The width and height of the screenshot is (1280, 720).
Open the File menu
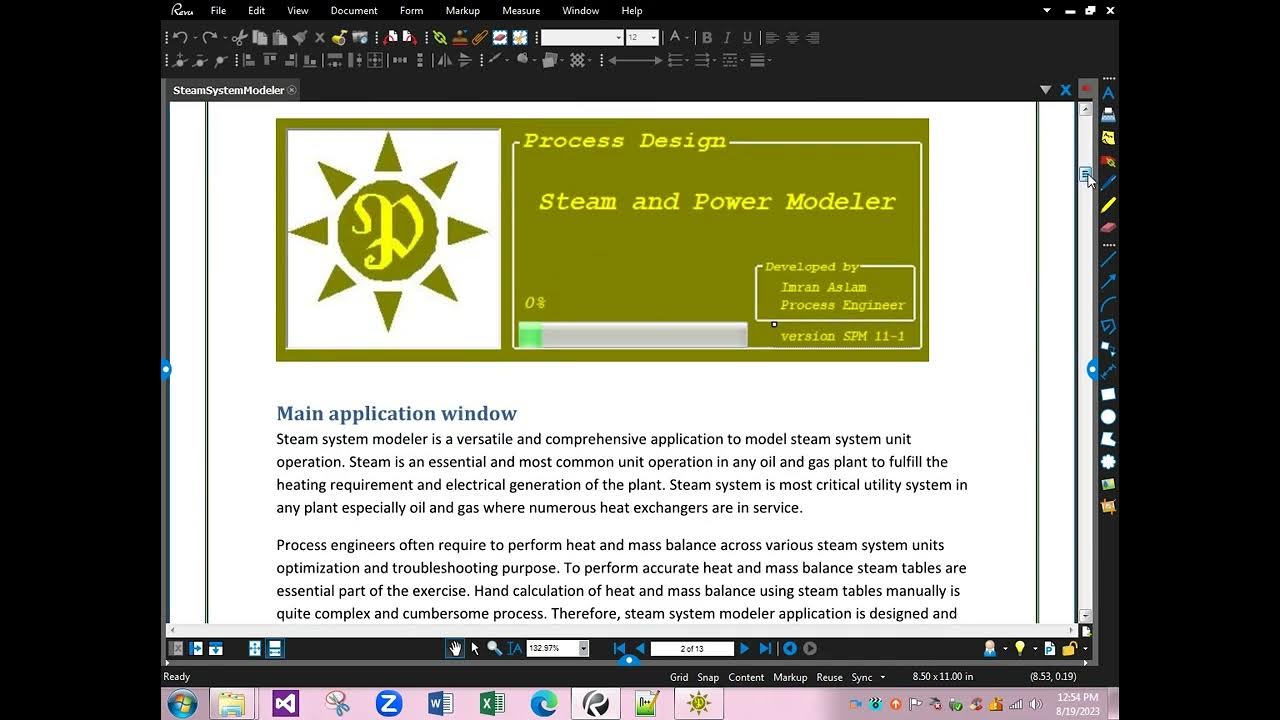click(x=218, y=10)
